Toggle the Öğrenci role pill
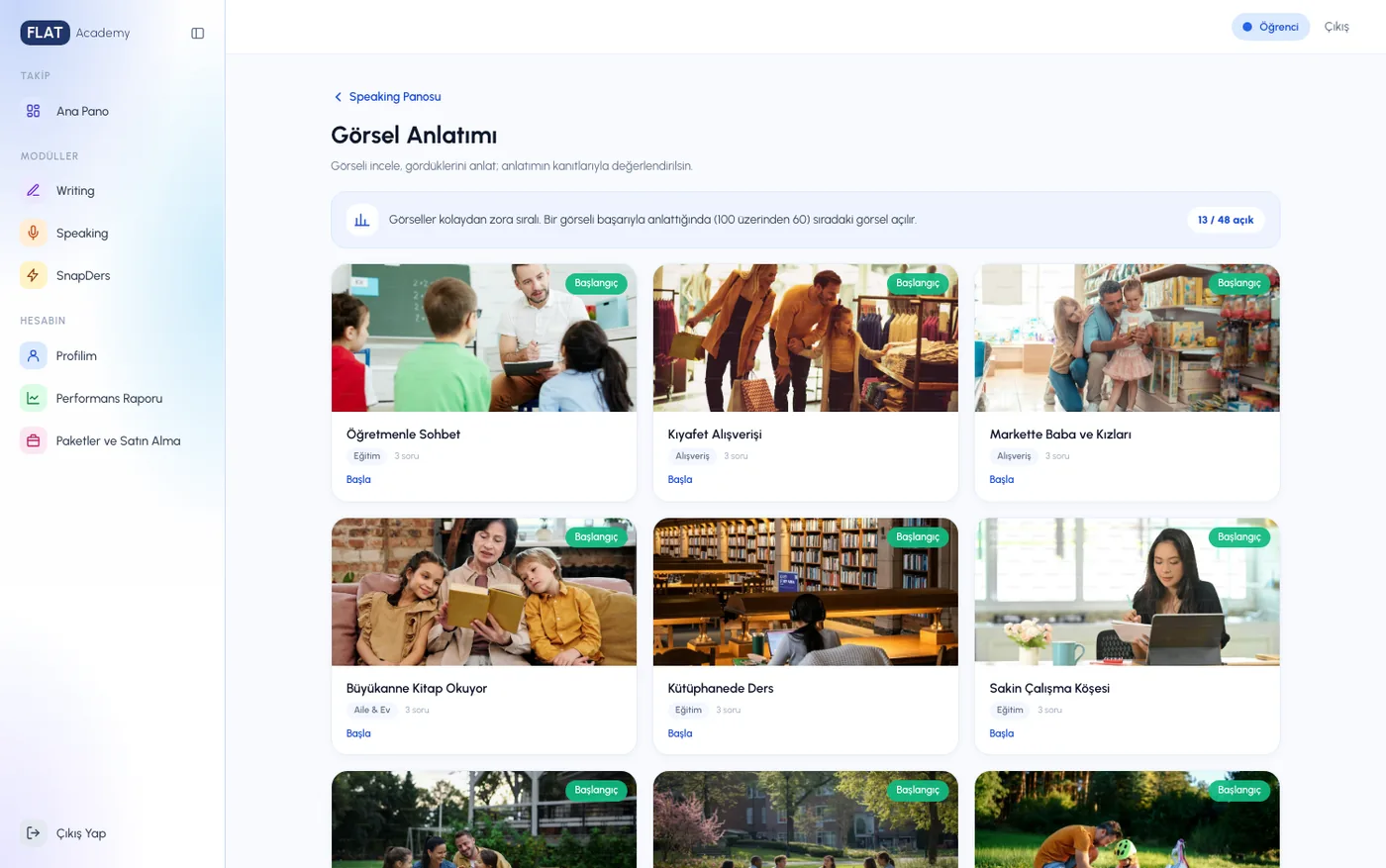 coord(1270,27)
